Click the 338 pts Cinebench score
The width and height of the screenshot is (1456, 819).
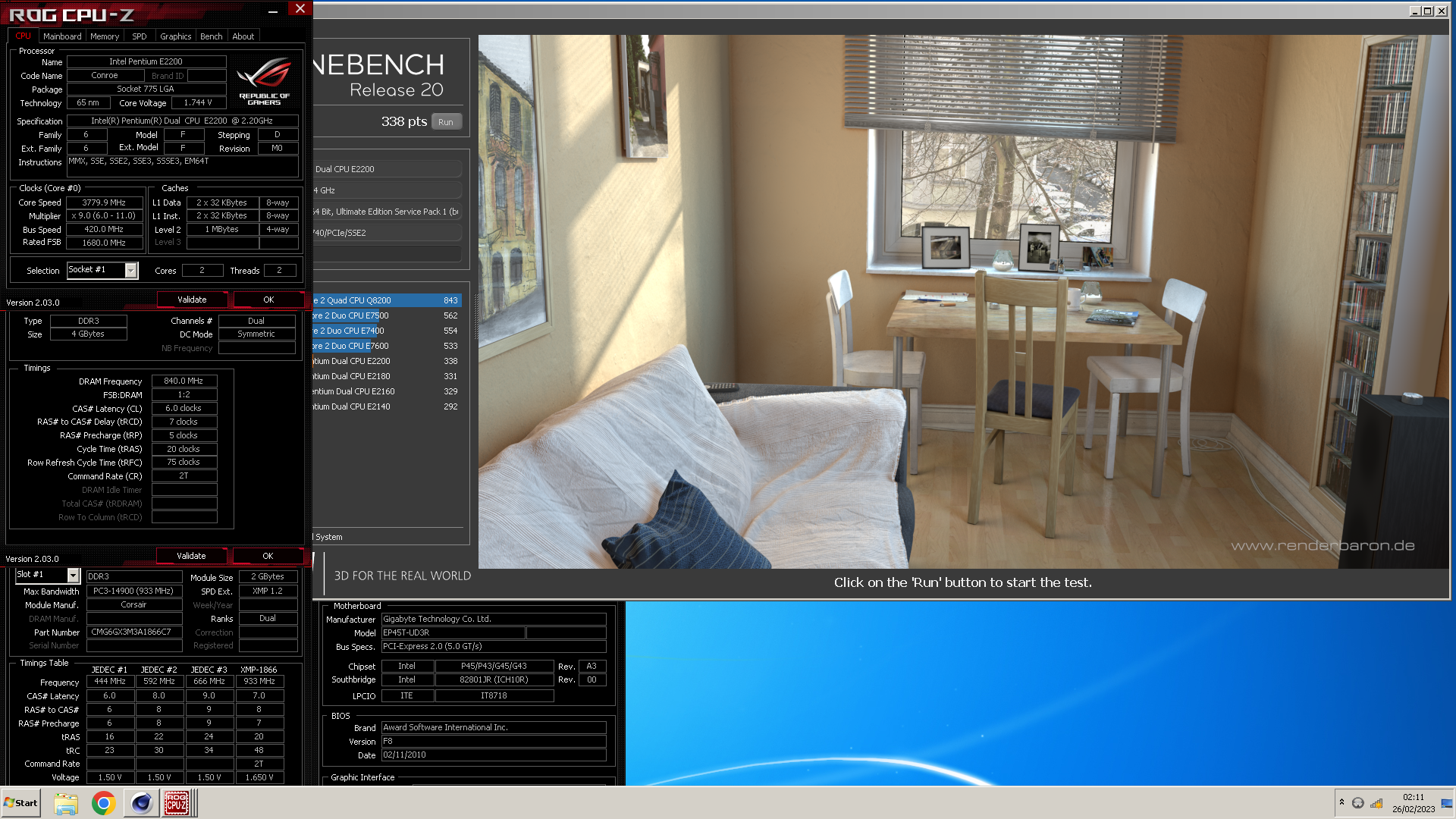(404, 121)
